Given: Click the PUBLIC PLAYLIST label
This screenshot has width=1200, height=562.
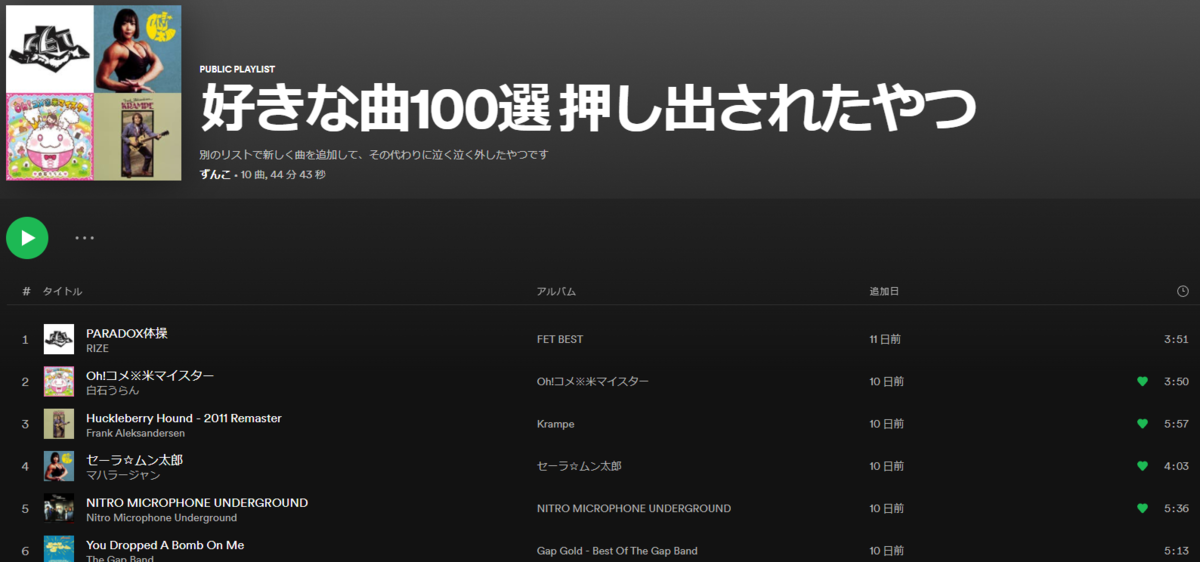Looking at the screenshot, I should coord(237,69).
